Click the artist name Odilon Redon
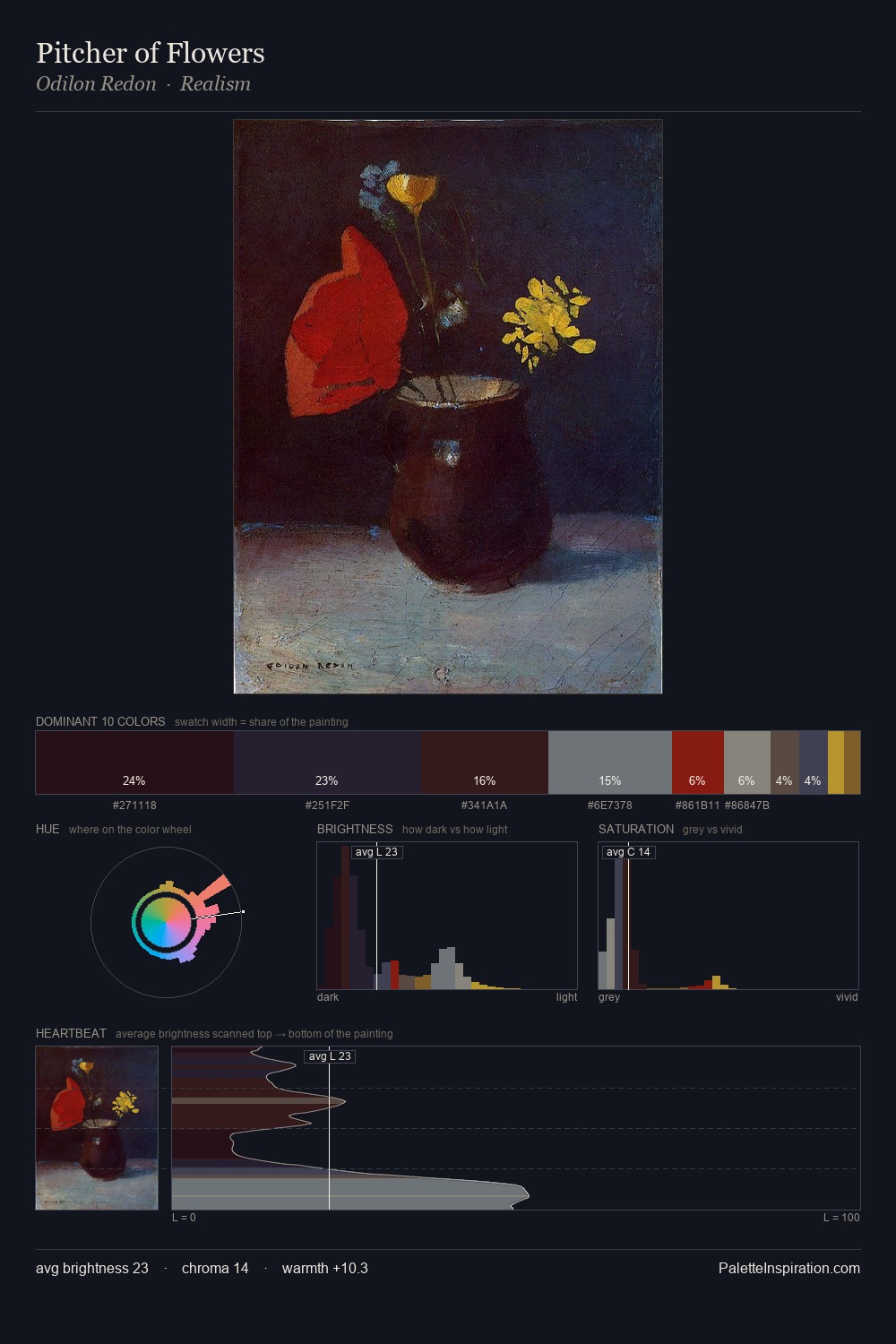The height and width of the screenshot is (1344, 896). click(x=96, y=83)
